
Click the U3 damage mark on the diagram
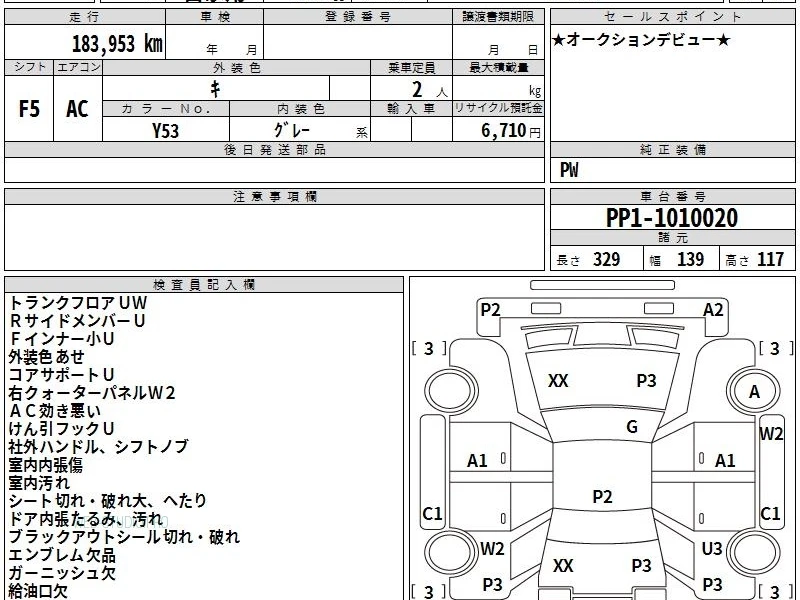712,548
